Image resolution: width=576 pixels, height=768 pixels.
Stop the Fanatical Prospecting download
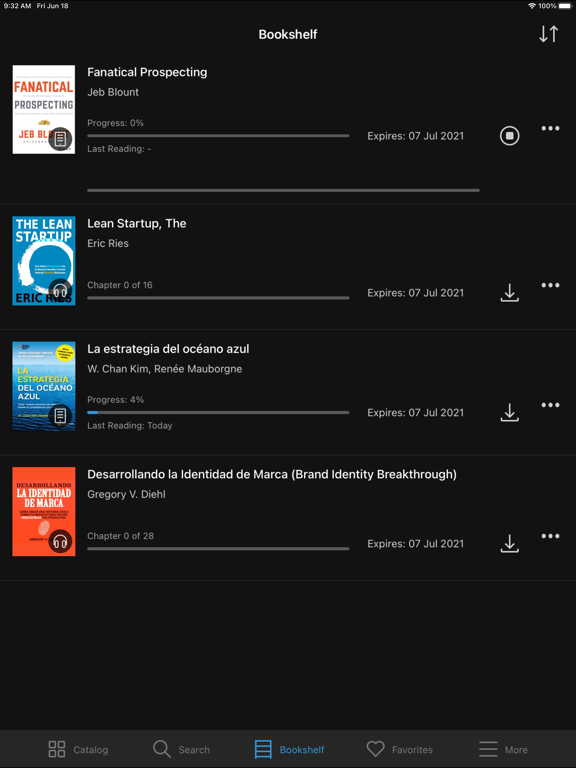pos(509,136)
